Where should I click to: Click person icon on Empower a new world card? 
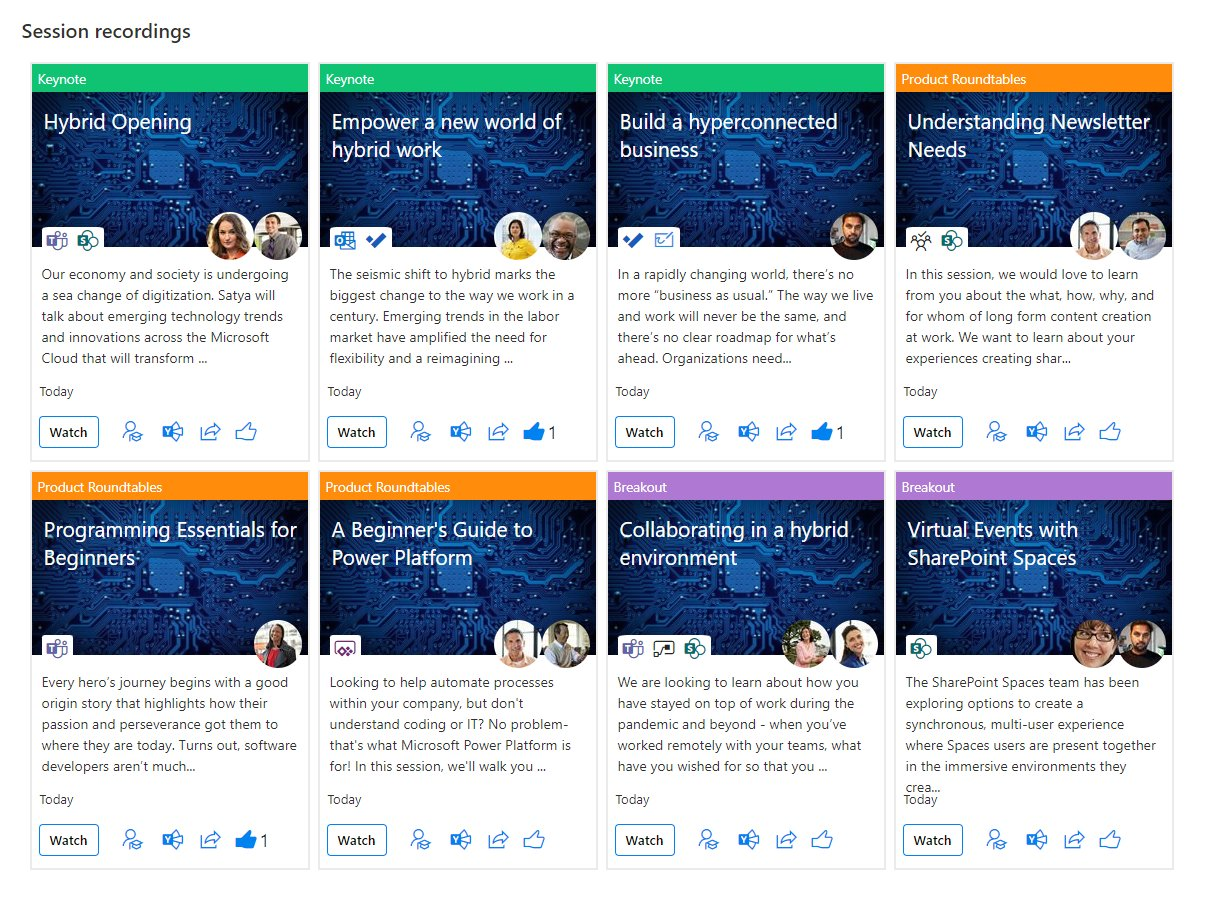[x=421, y=432]
